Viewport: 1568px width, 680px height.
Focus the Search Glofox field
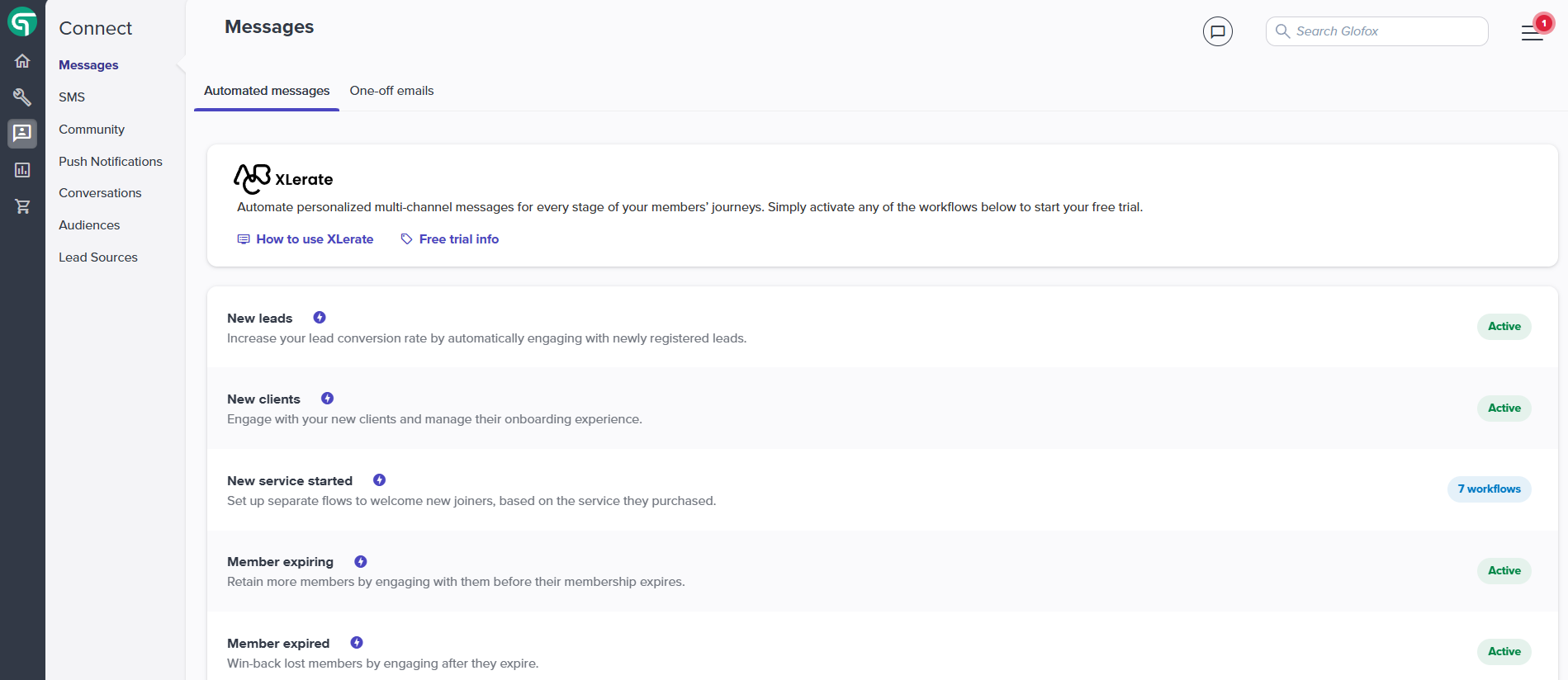tap(1376, 31)
